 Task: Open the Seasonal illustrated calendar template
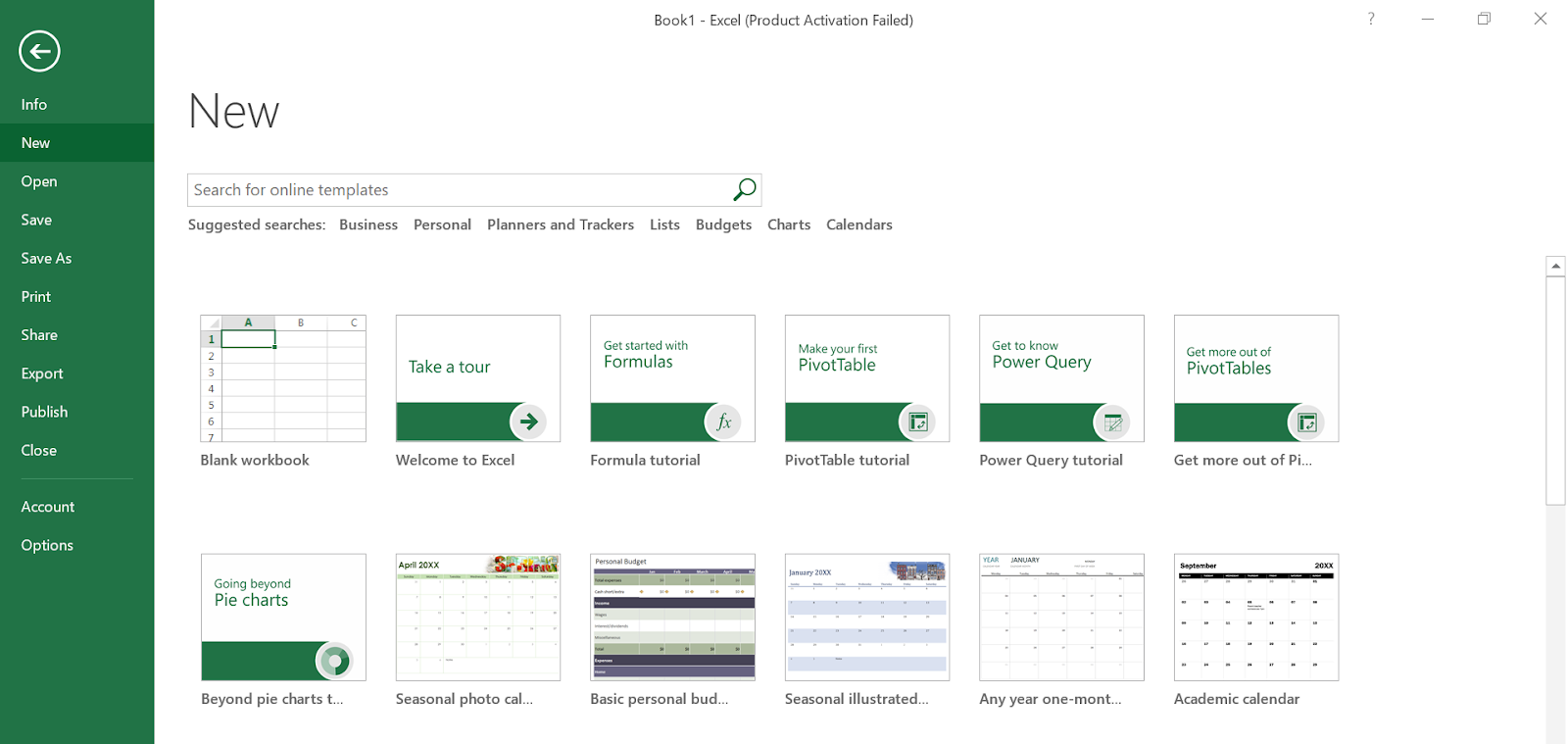(x=867, y=618)
